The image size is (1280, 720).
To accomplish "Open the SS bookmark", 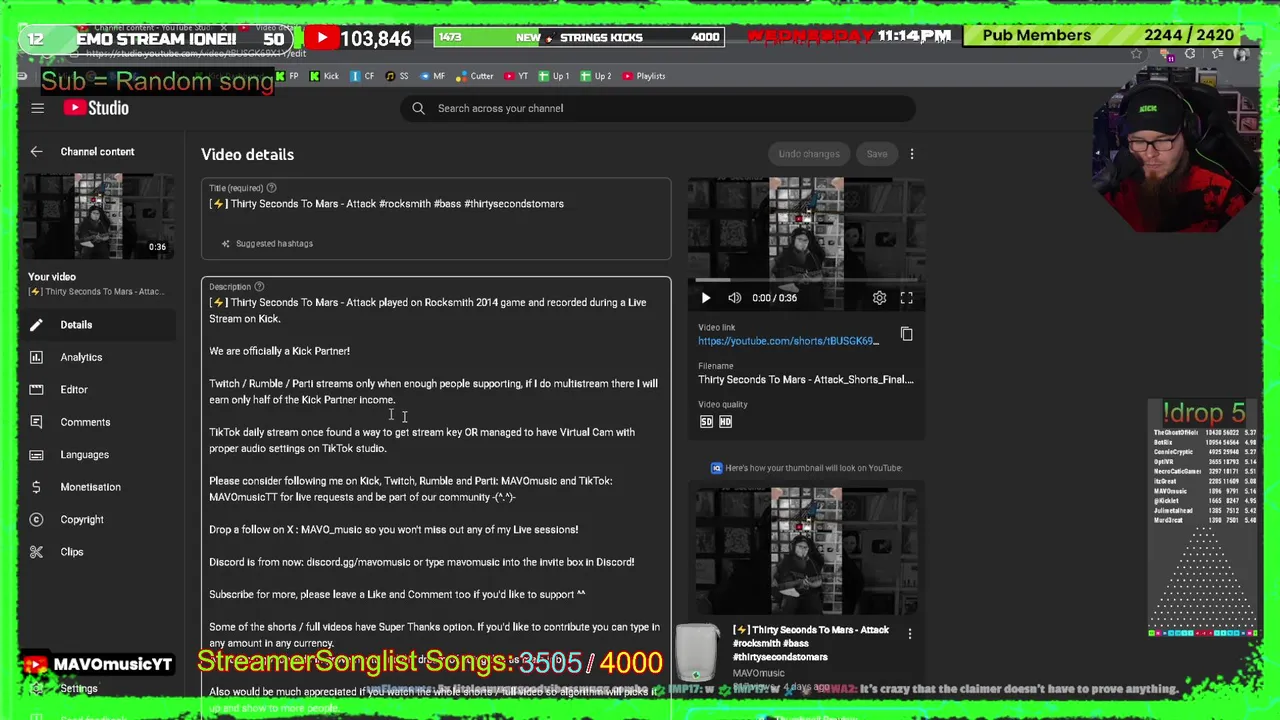I will (397, 76).
